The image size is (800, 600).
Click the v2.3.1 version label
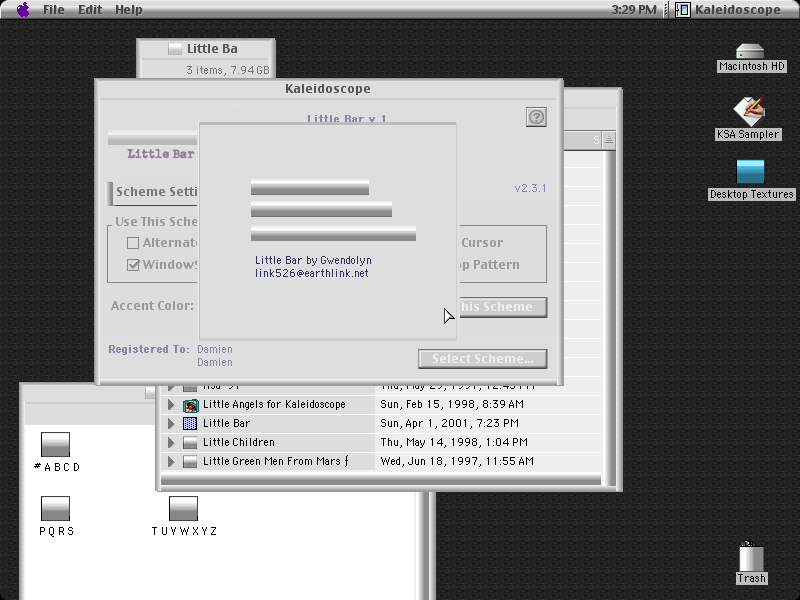pyautogui.click(x=530, y=188)
